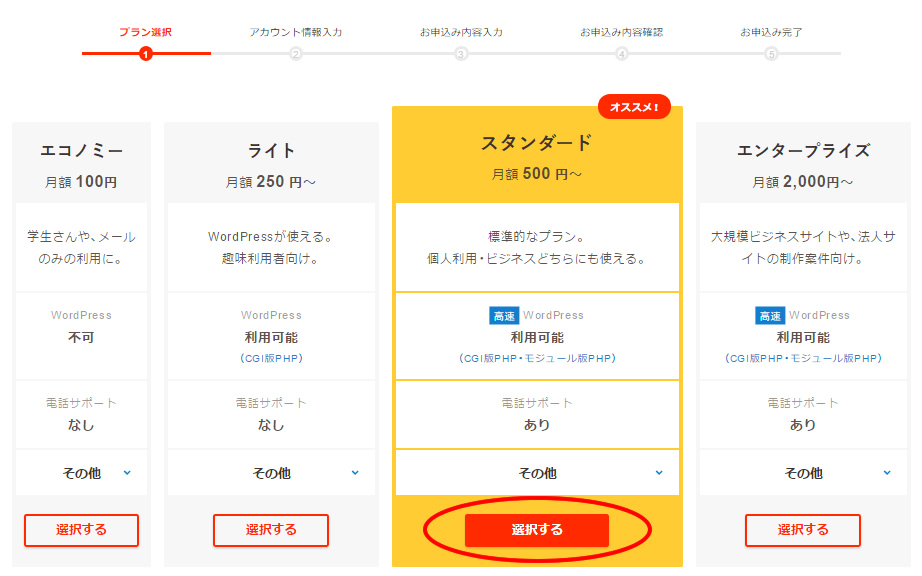Click the 高速 badge in Standard plan

[x=503, y=315]
